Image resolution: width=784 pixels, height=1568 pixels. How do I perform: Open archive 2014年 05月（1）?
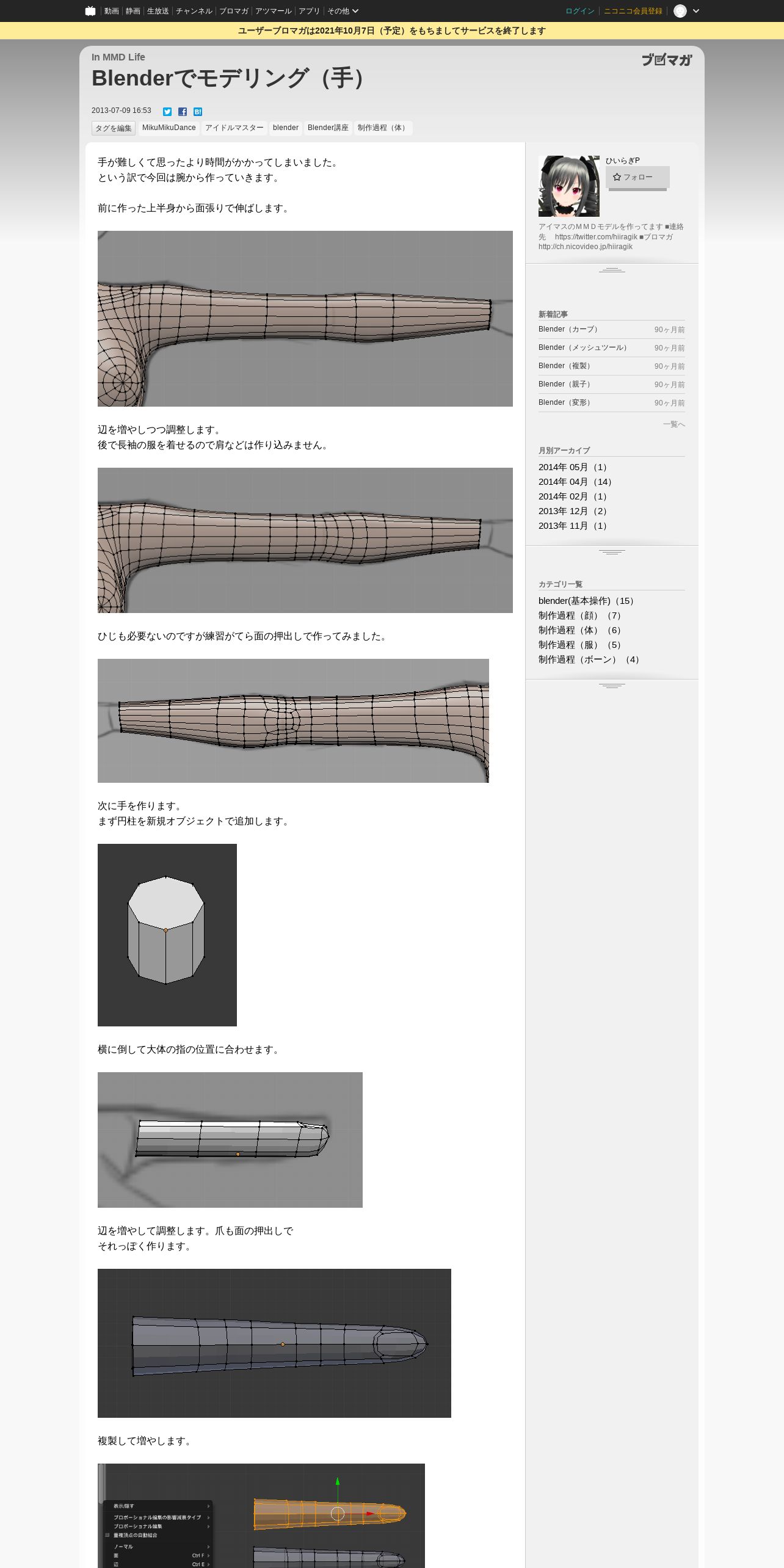575,467
